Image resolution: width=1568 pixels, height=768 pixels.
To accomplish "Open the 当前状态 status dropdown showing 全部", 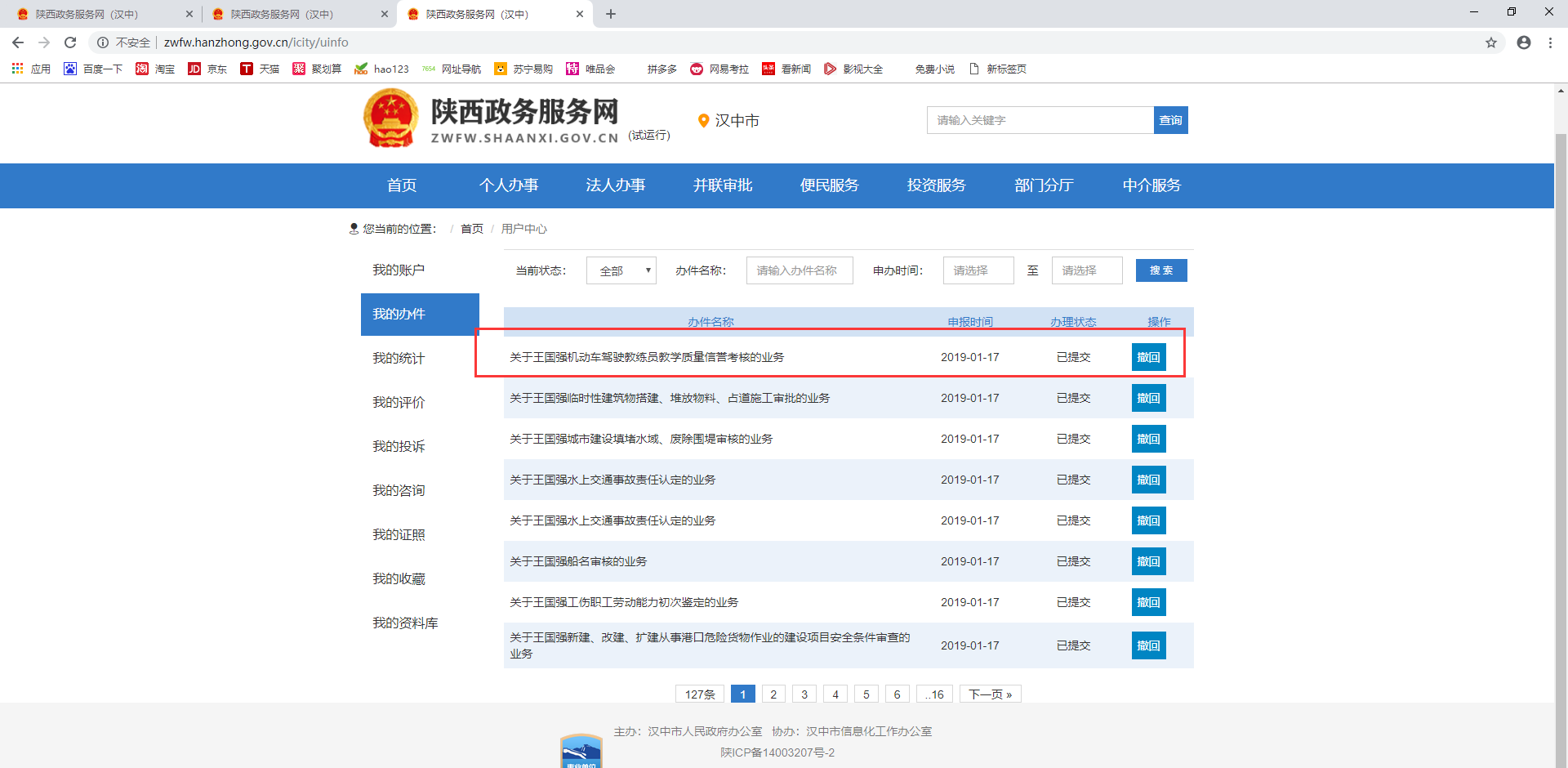I will (x=621, y=270).
